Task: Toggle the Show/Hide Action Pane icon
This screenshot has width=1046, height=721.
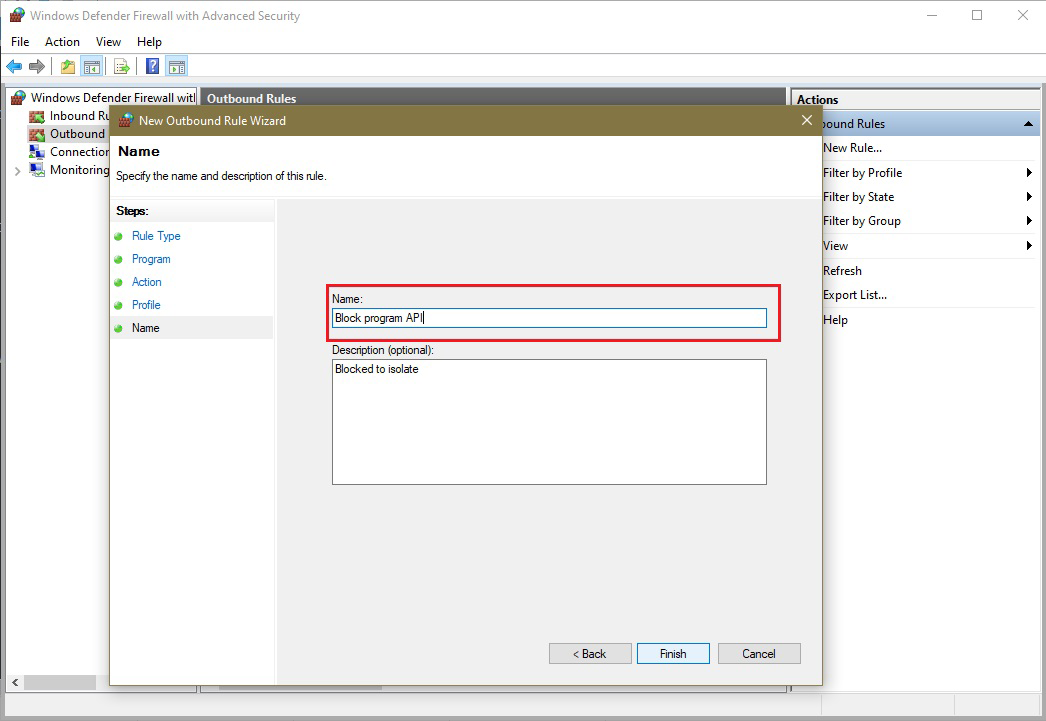Action: point(177,66)
